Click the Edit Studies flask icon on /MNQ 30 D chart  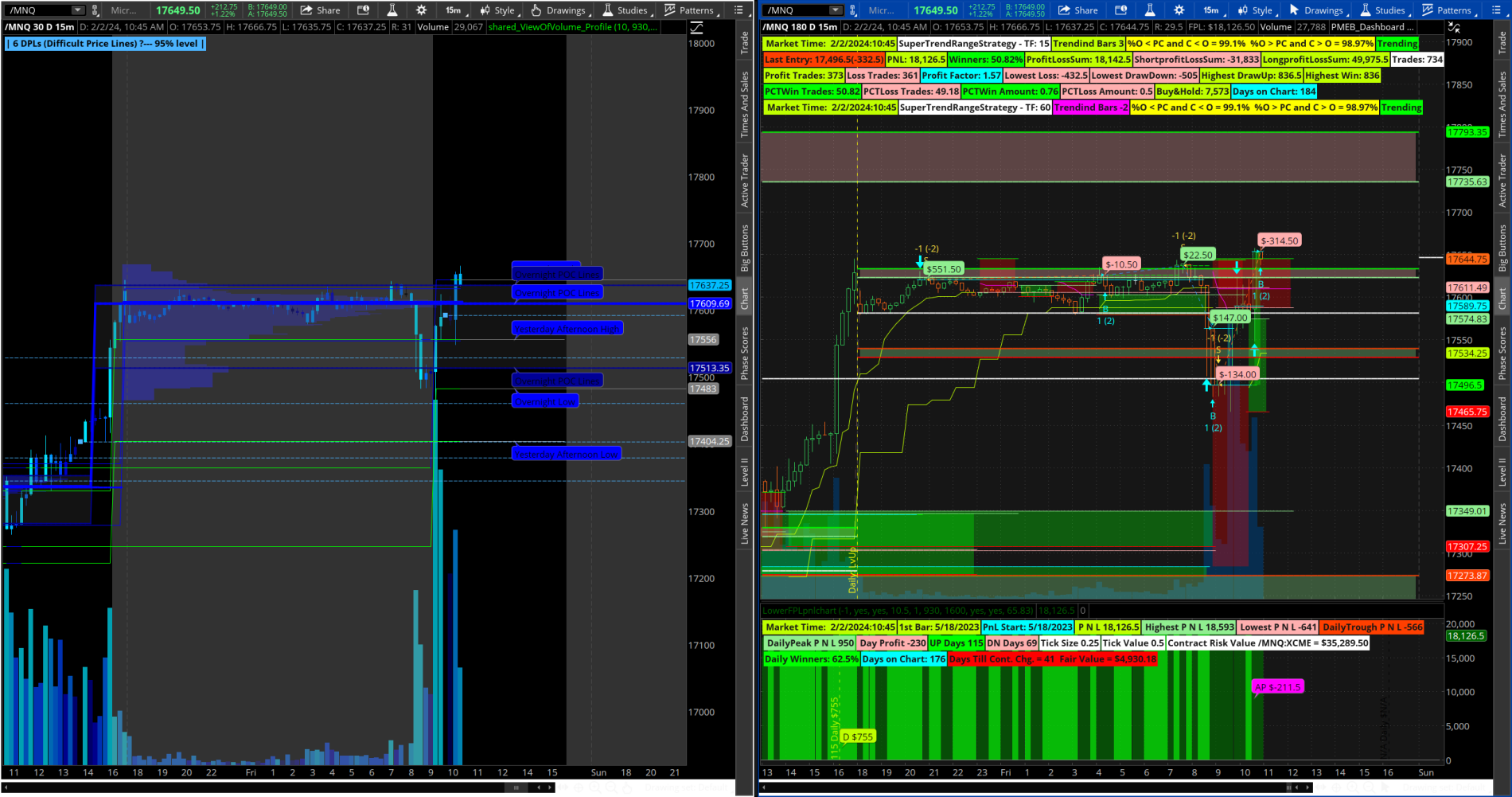pyautogui.click(x=392, y=10)
